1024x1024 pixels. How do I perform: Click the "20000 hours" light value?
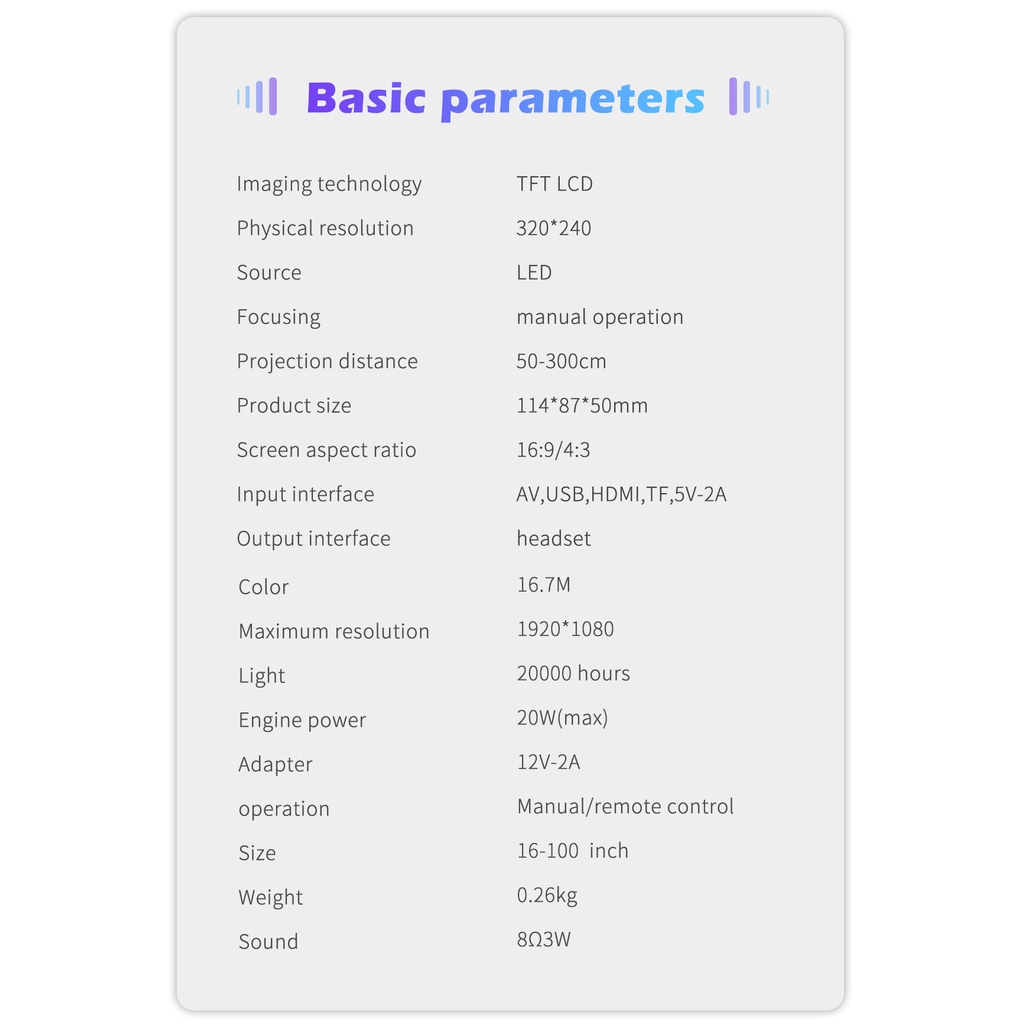[x=573, y=674]
